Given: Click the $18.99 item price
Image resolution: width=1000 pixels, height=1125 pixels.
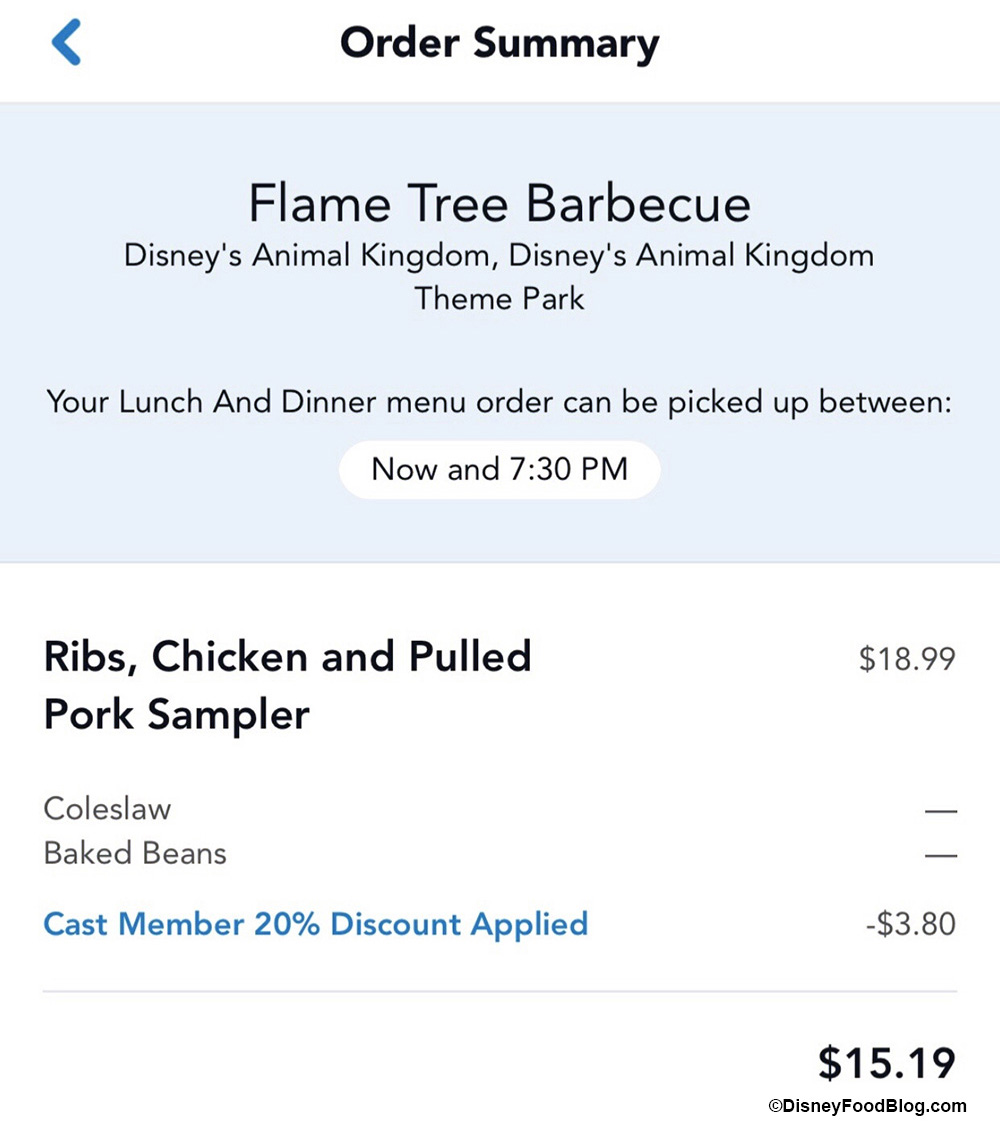Looking at the screenshot, I should [x=906, y=660].
